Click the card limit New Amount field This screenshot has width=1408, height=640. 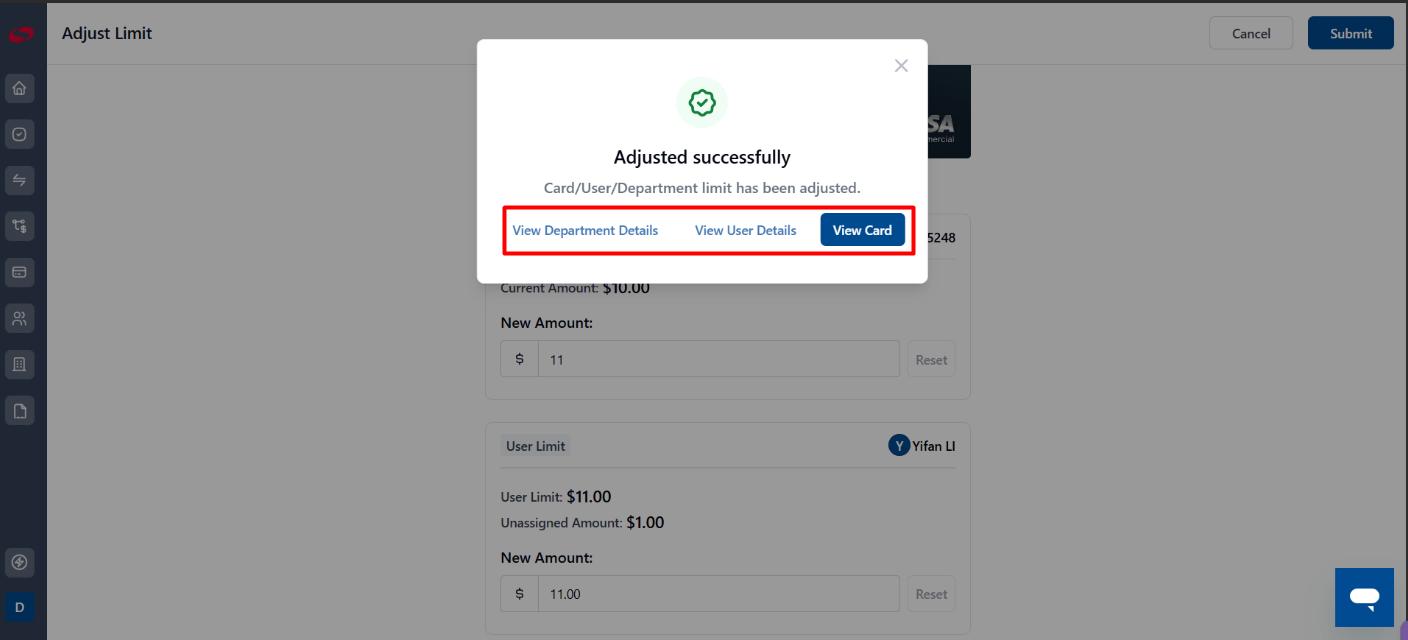pyautogui.click(x=718, y=359)
